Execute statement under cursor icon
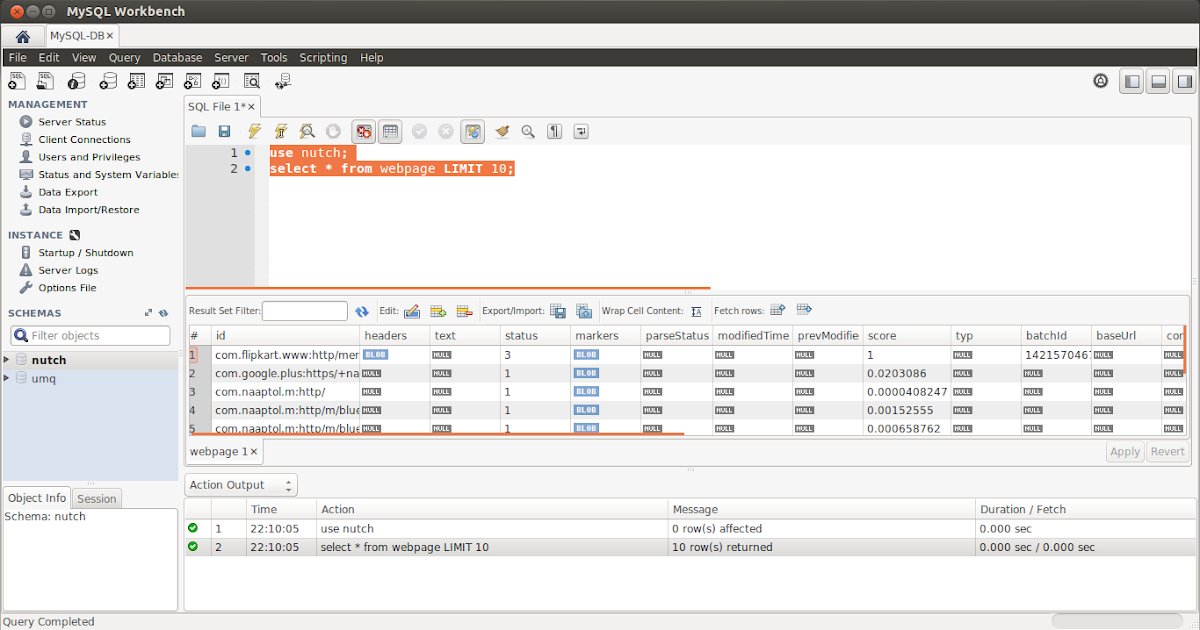The width and height of the screenshot is (1200, 630). coord(281,131)
